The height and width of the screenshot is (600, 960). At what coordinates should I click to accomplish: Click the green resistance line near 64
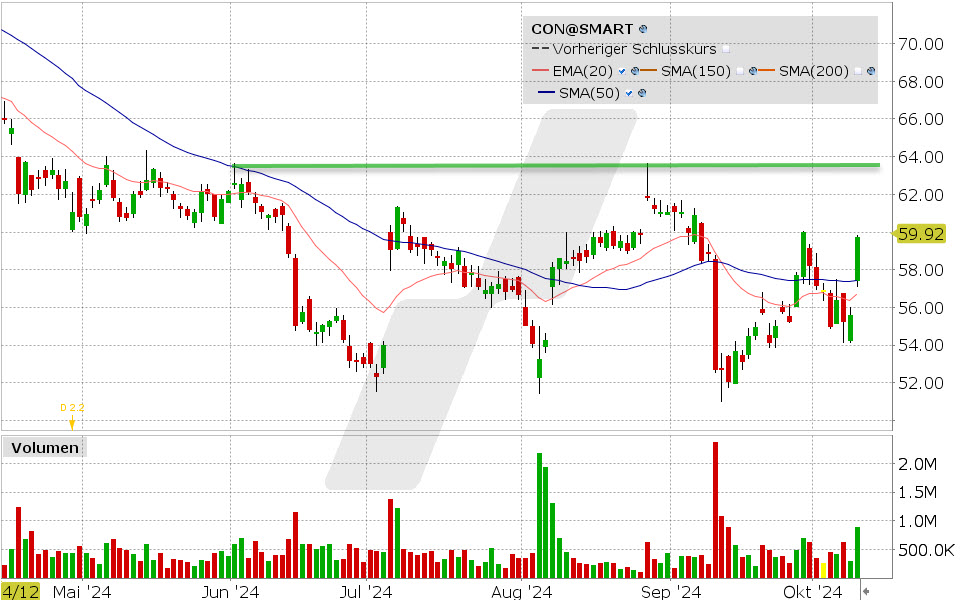557,165
